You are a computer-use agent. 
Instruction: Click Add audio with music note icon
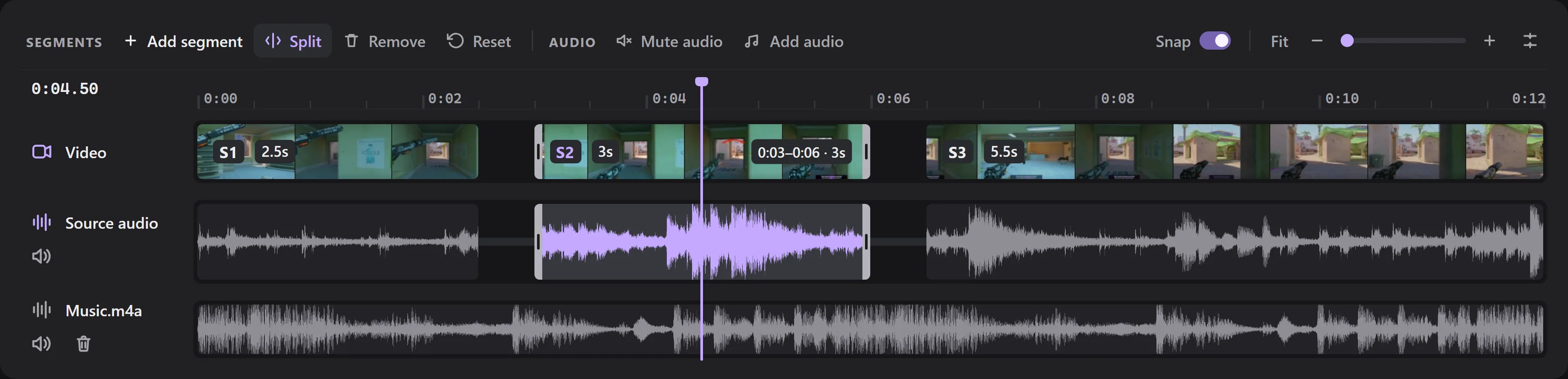(x=794, y=41)
